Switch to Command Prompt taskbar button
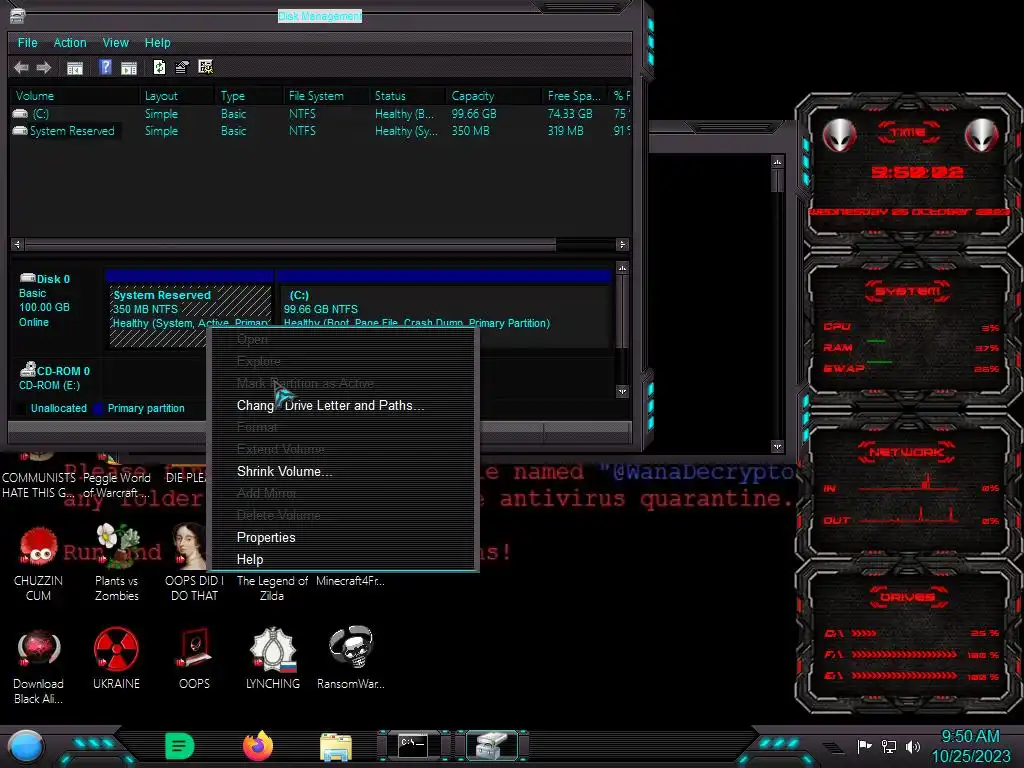 click(x=413, y=746)
